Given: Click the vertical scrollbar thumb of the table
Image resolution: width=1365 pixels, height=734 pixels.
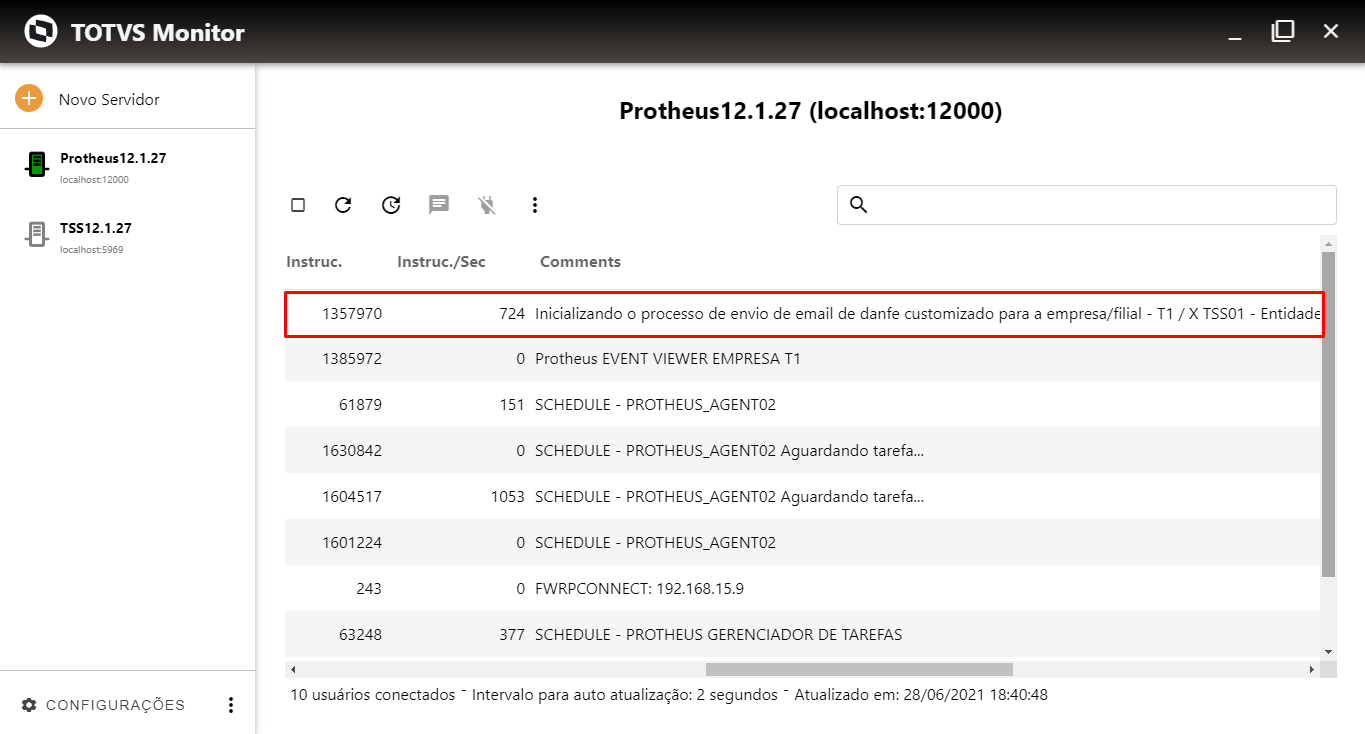Looking at the screenshot, I should coord(1328,414).
